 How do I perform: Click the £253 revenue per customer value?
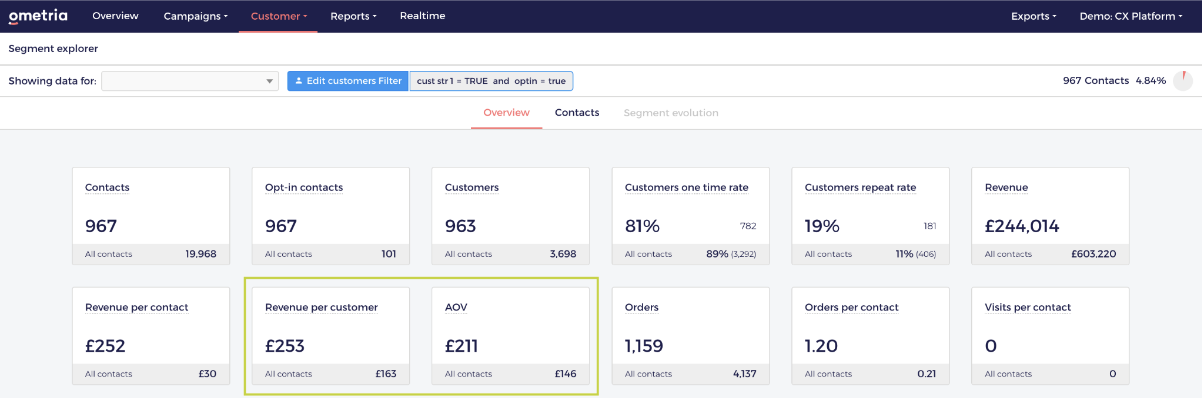click(285, 346)
